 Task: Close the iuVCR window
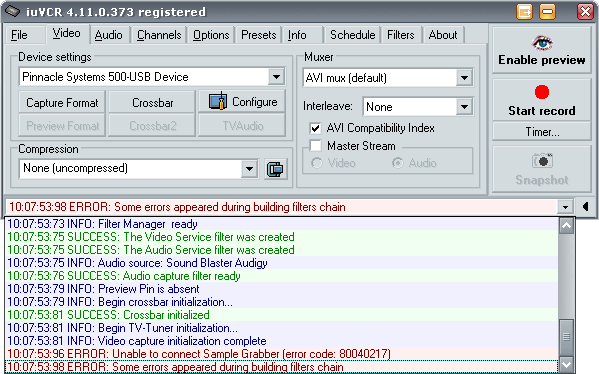[585, 11]
